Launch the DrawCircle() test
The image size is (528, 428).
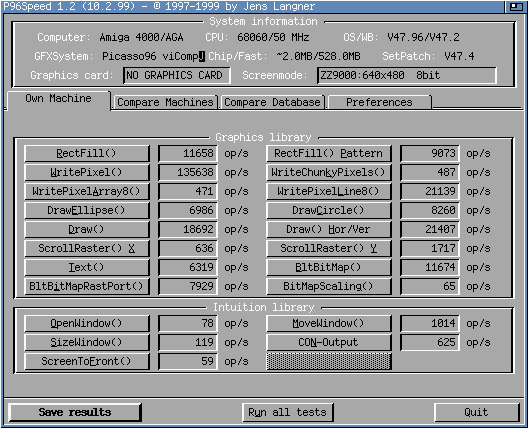click(x=329, y=210)
